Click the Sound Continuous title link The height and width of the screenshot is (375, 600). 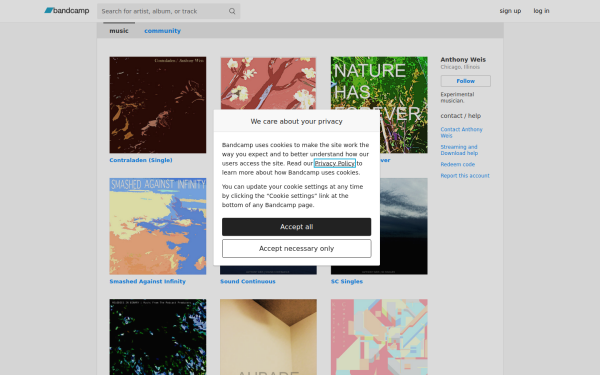coord(248,281)
